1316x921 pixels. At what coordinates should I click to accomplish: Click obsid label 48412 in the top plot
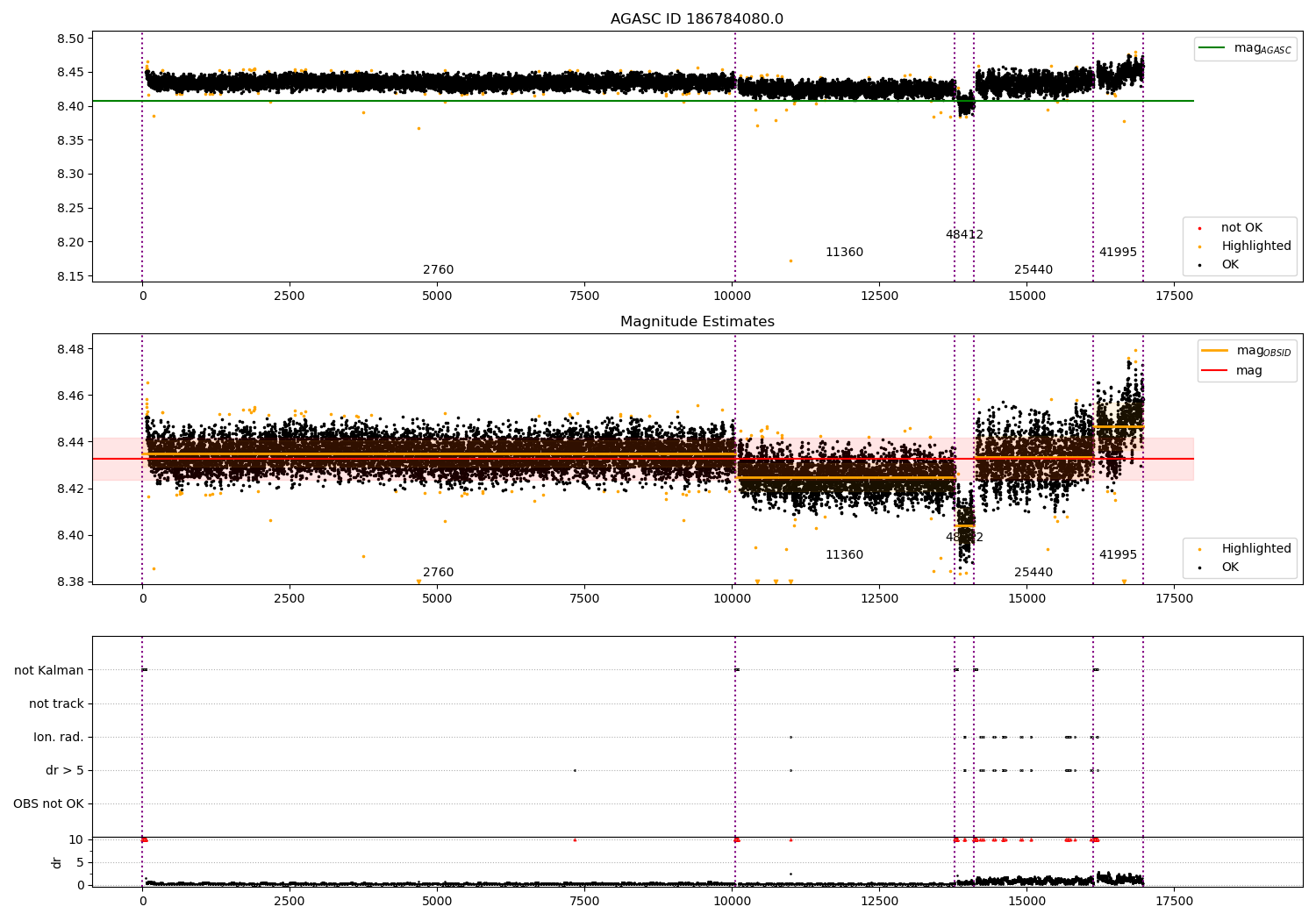[x=964, y=235]
